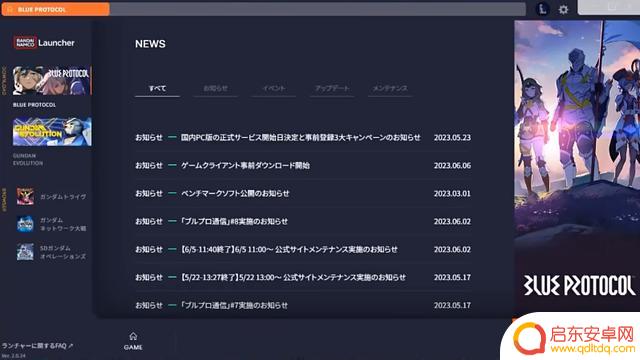
Task: Switch to the イベント news tab
Action: point(274,88)
